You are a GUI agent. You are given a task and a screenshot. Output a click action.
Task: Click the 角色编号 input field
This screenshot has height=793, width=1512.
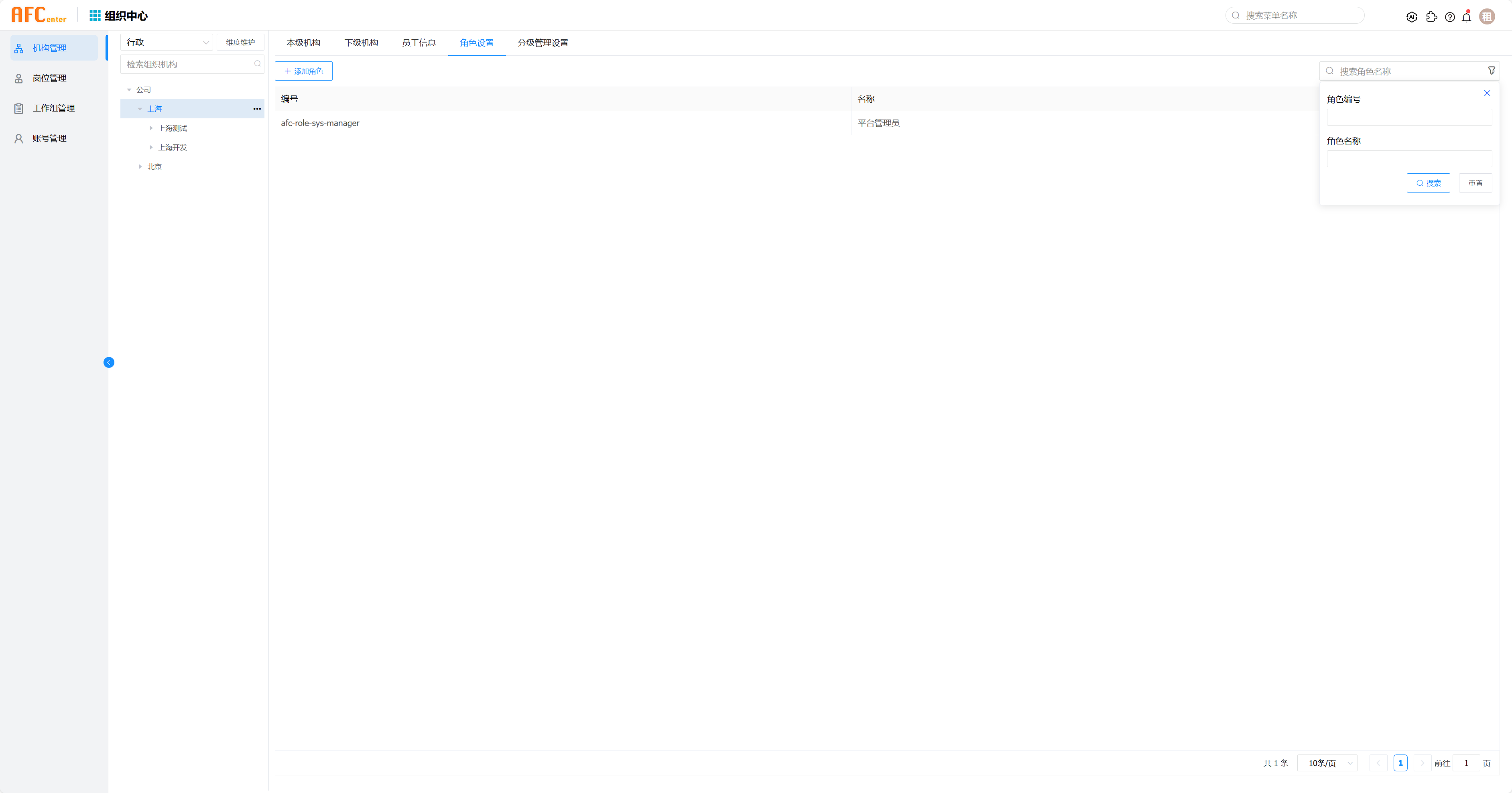1409,117
